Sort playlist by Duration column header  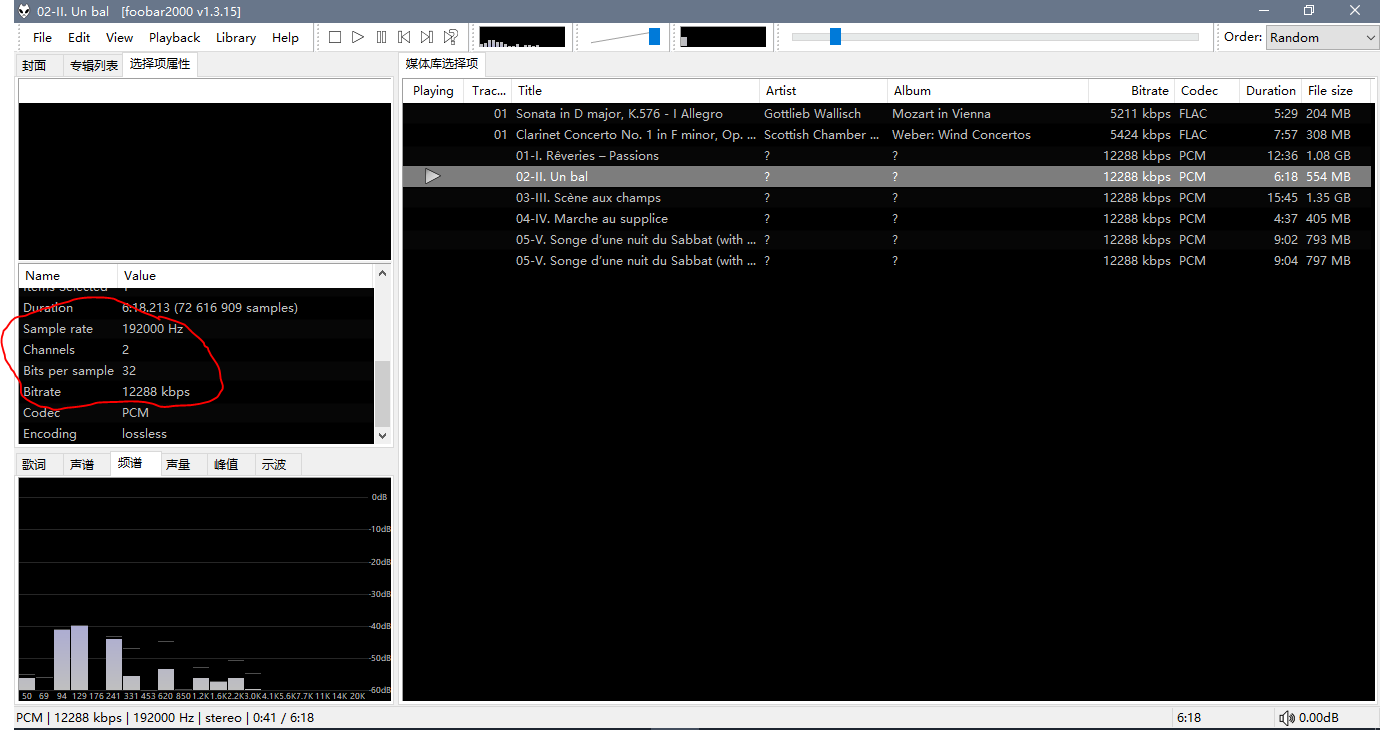coord(1270,90)
